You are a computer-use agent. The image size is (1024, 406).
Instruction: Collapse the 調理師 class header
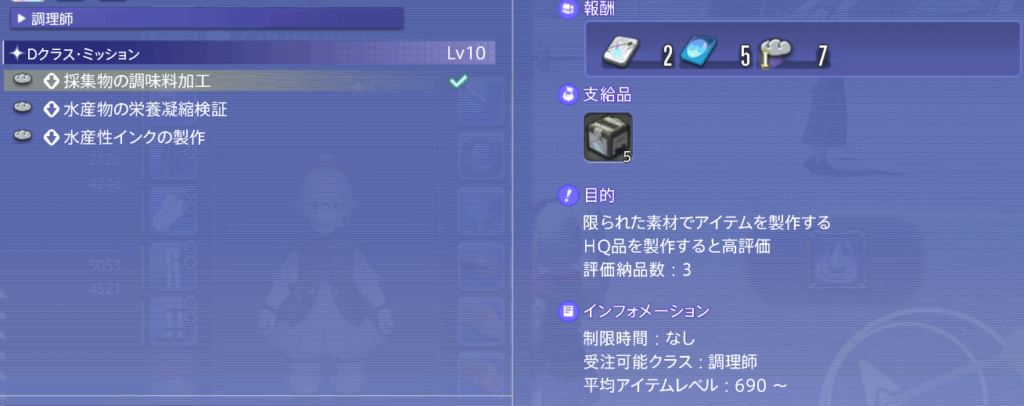206,19
